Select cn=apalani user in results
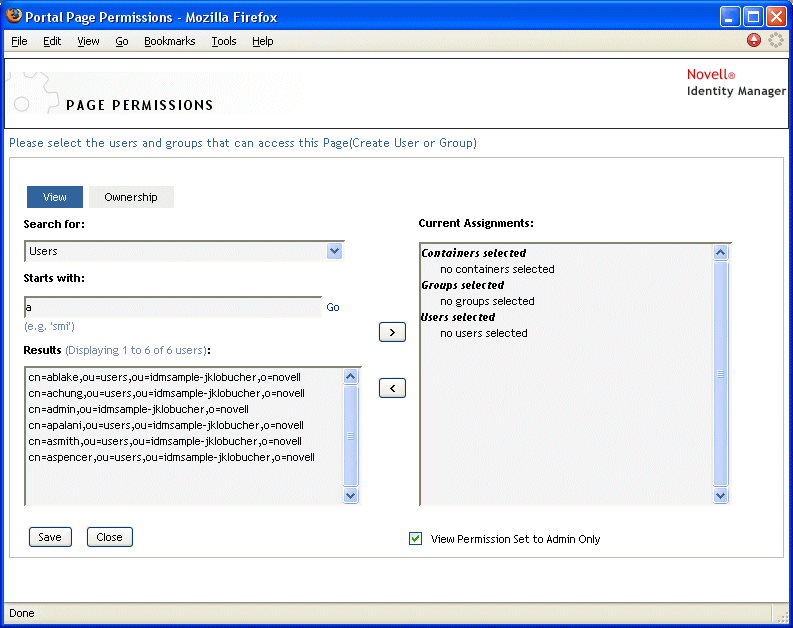 pyautogui.click(x=166, y=425)
